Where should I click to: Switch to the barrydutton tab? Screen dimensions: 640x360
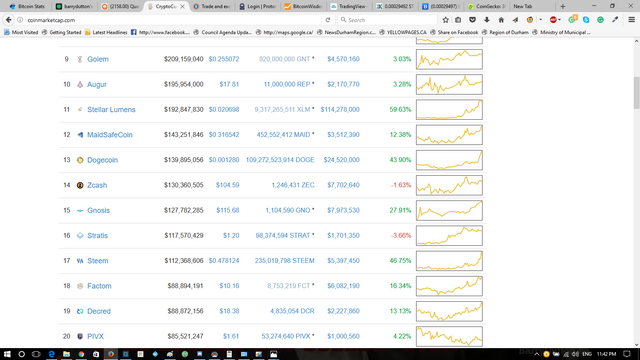[75, 6]
